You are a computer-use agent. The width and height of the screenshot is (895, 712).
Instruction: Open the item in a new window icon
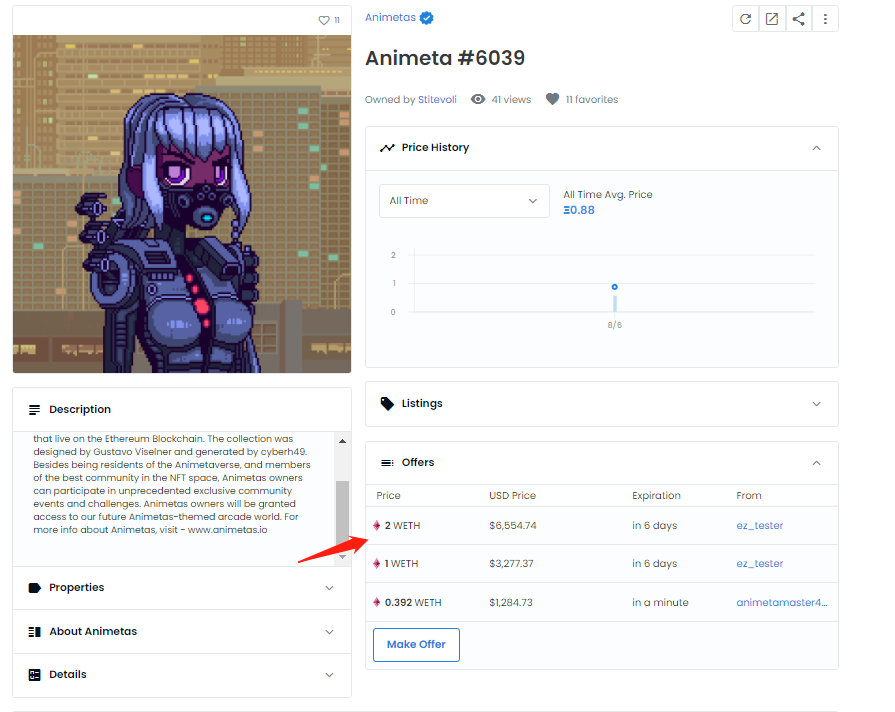tap(772, 19)
